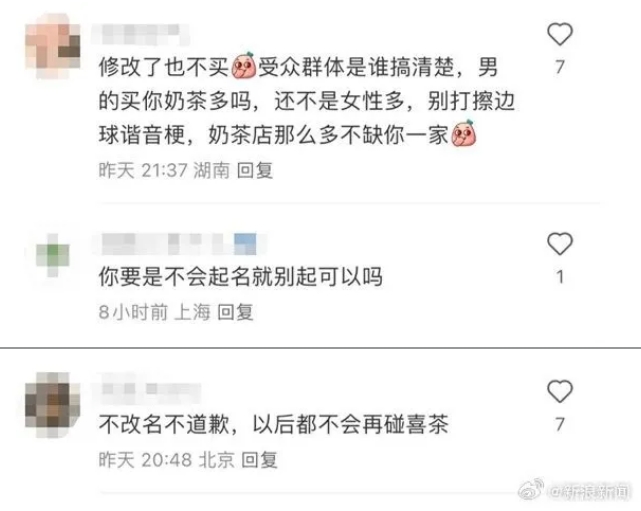The image size is (641, 511).
Task: Click the Weibo logo watermark
Action: point(531,490)
